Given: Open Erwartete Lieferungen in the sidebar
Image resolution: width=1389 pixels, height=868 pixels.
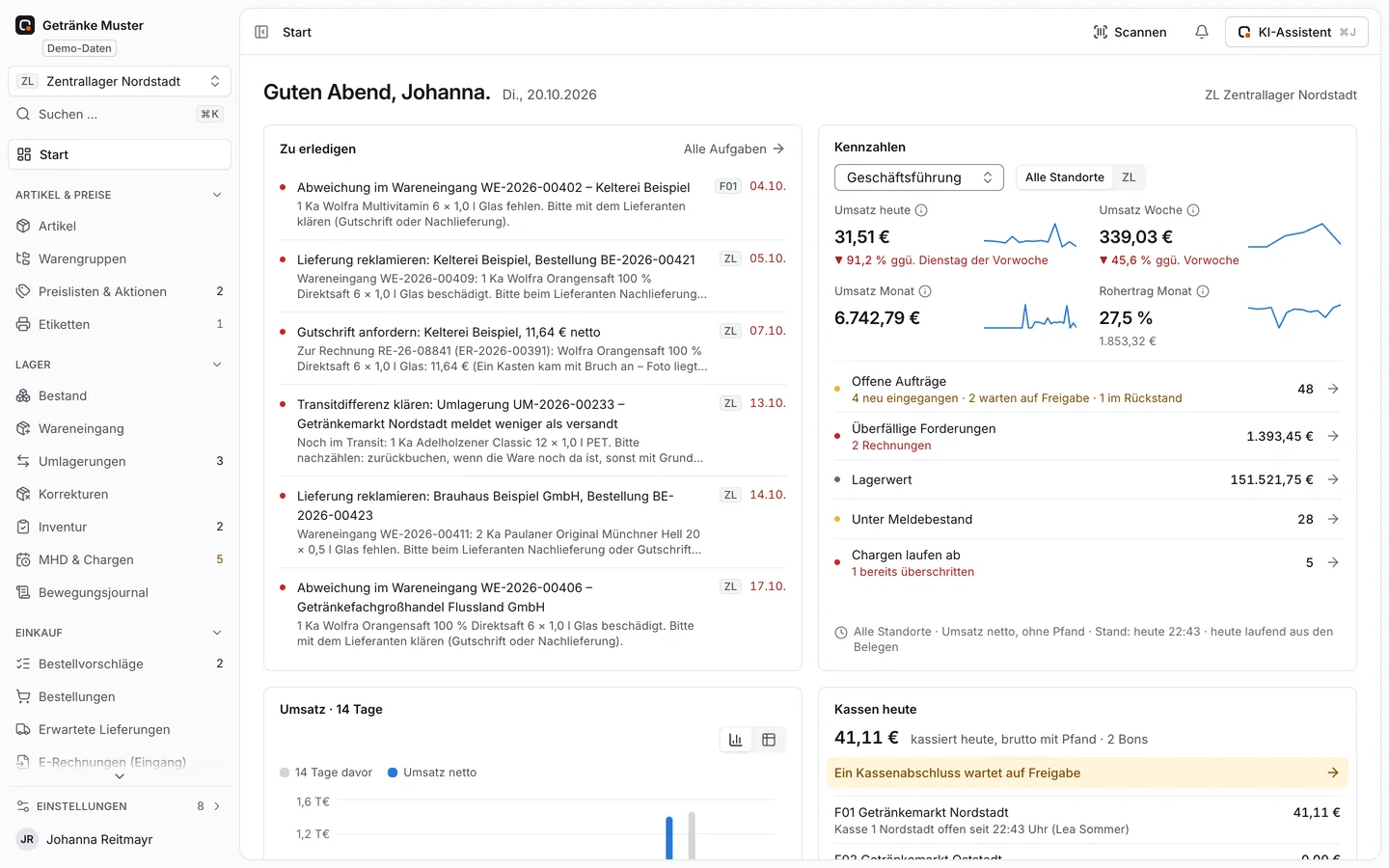Looking at the screenshot, I should [120, 729].
